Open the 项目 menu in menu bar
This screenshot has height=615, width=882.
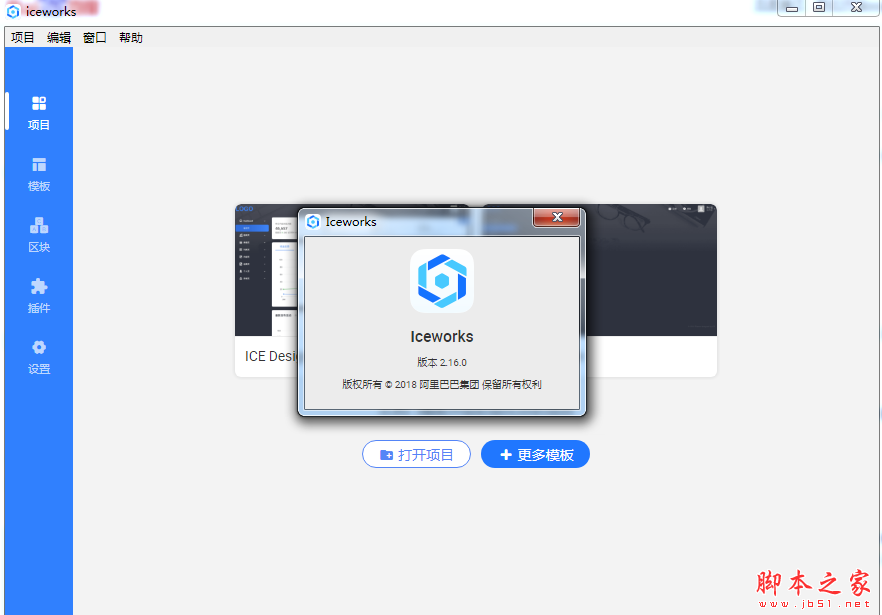(x=22, y=38)
